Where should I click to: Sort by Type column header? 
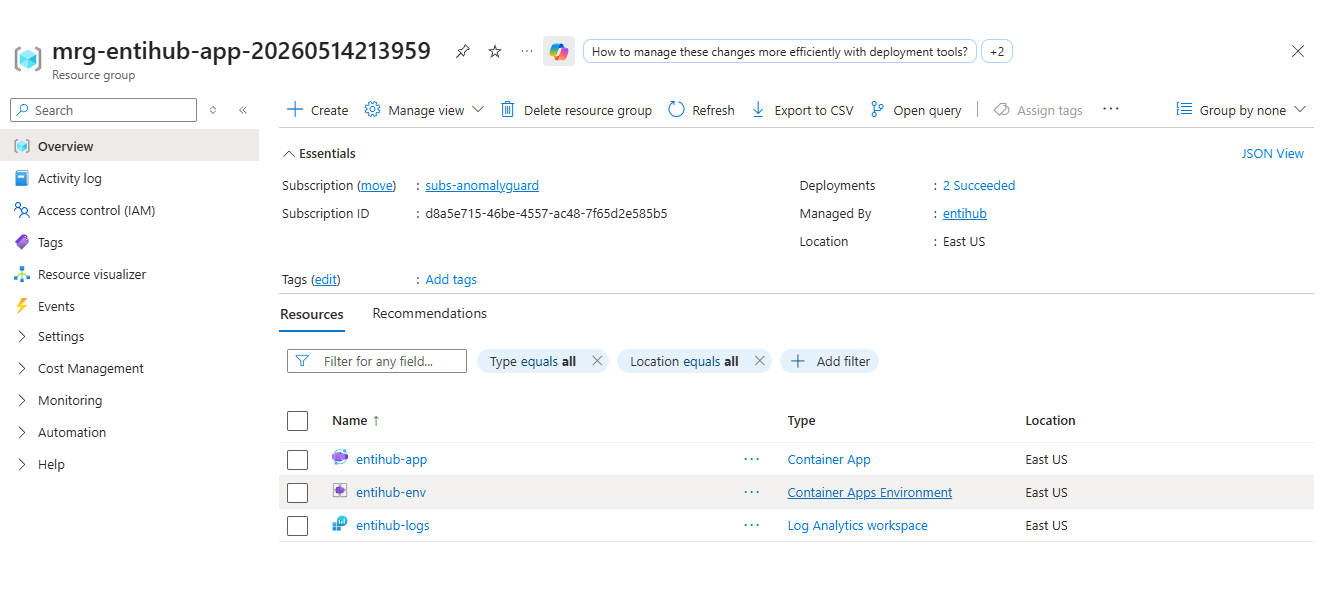[x=802, y=420]
